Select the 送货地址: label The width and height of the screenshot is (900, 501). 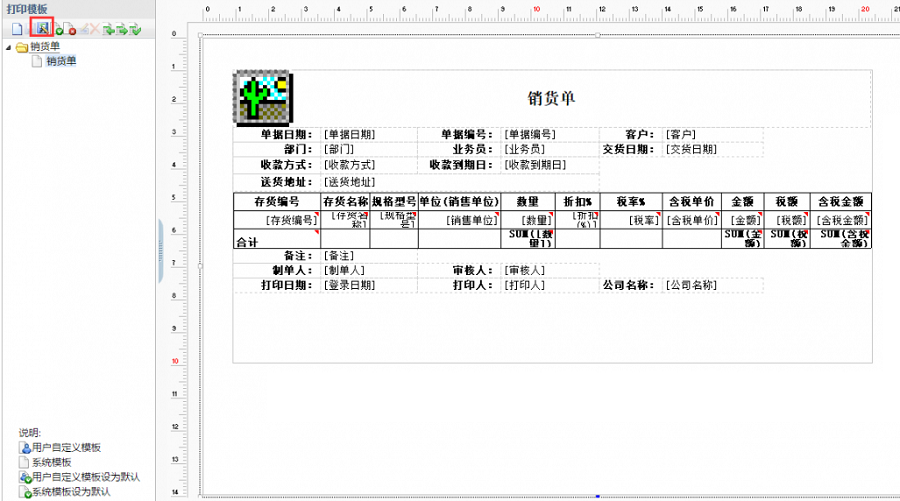(286, 182)
